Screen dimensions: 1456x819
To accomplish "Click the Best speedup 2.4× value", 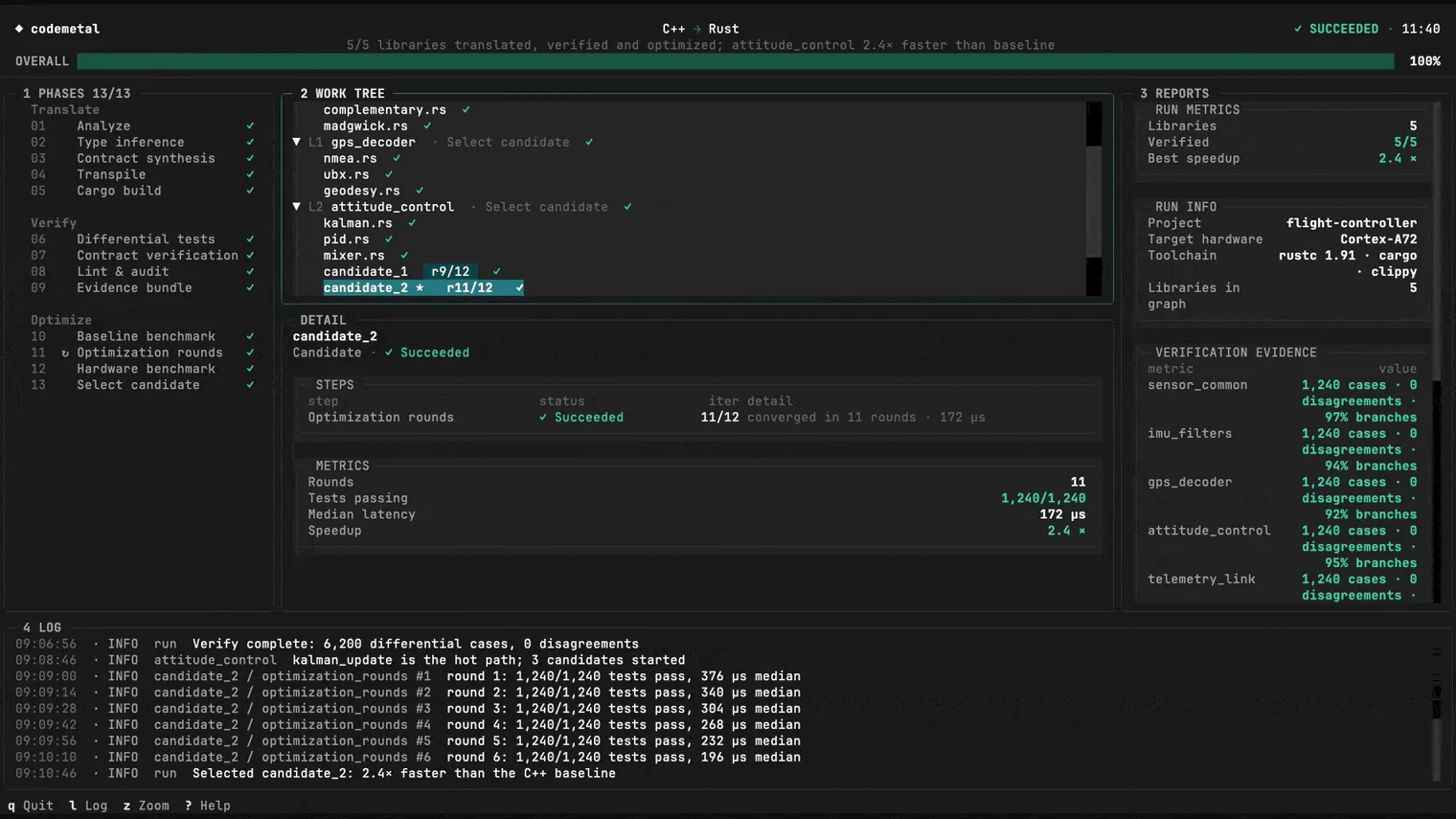I will 1398,158.
